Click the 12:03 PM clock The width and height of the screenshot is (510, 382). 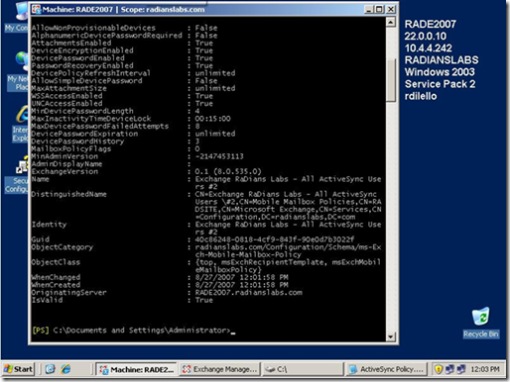485,369
